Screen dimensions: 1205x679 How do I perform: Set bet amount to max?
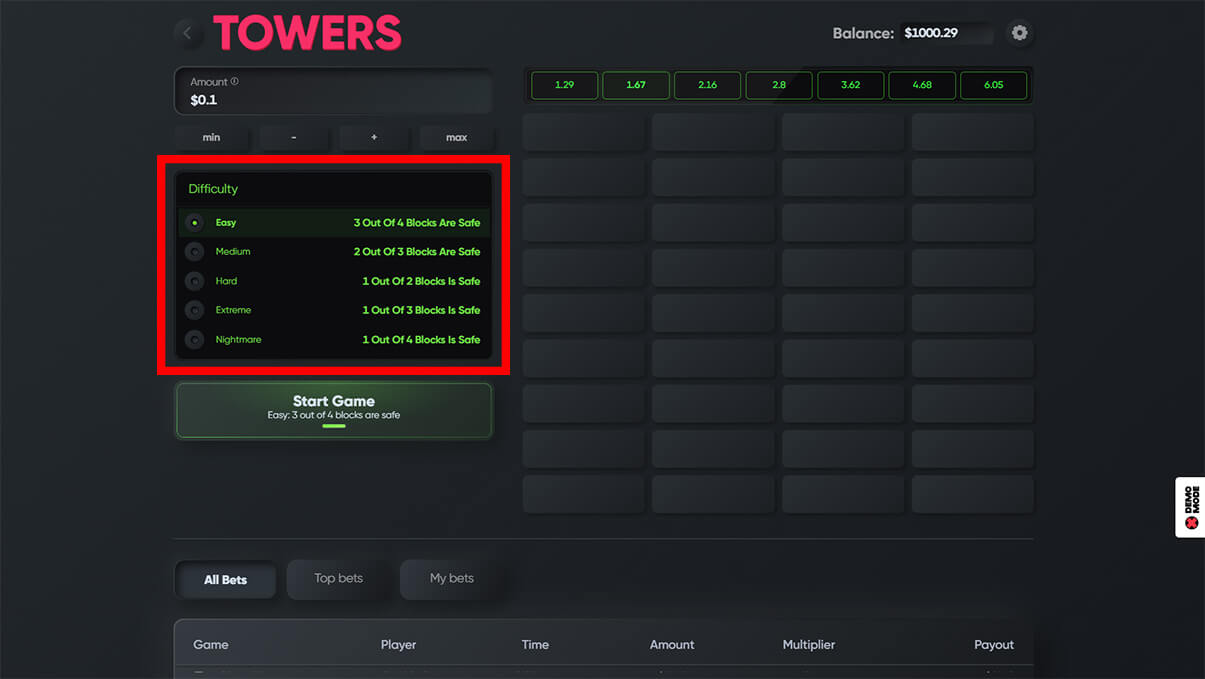(456, 137)
